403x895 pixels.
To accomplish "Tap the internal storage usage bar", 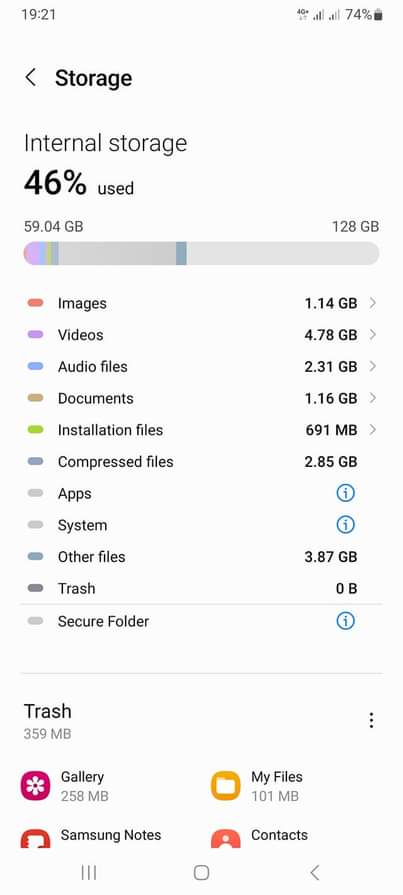I will [x=202, y=253].
